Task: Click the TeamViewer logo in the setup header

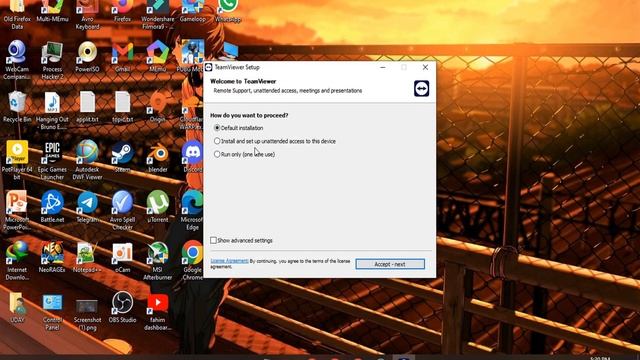Action: point(422,89)
